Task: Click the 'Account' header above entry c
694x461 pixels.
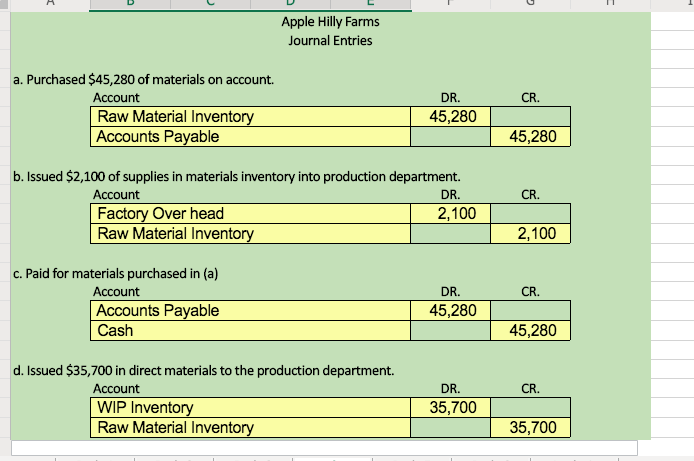Action: [x=116, y=292]
